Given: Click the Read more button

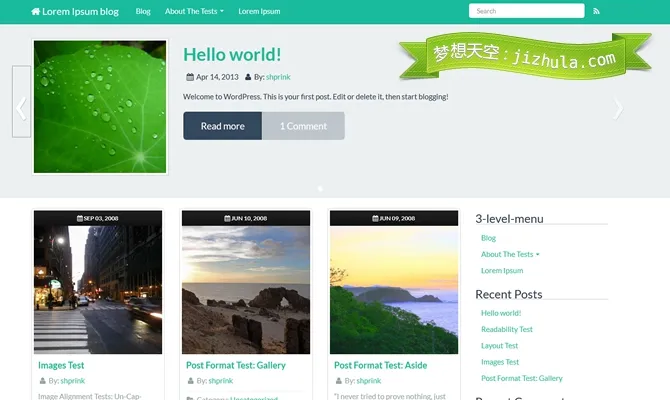Looking at the screenshot, I should click(223, 126).
